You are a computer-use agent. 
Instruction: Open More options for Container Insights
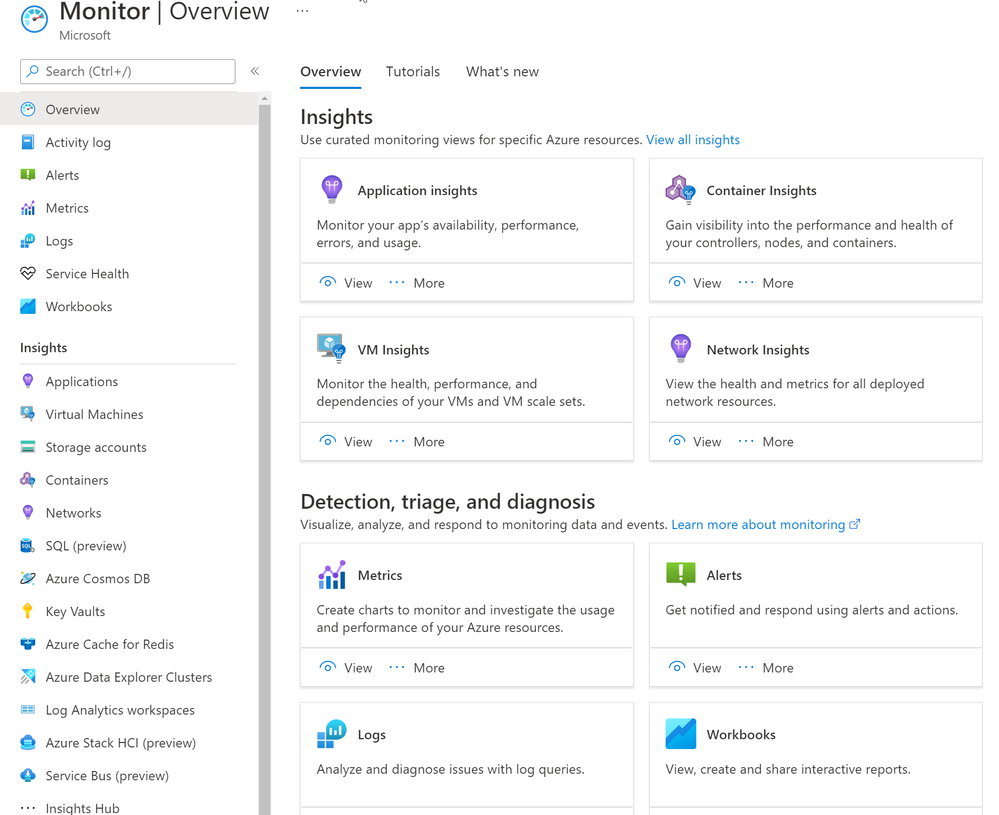click(766, 283)
